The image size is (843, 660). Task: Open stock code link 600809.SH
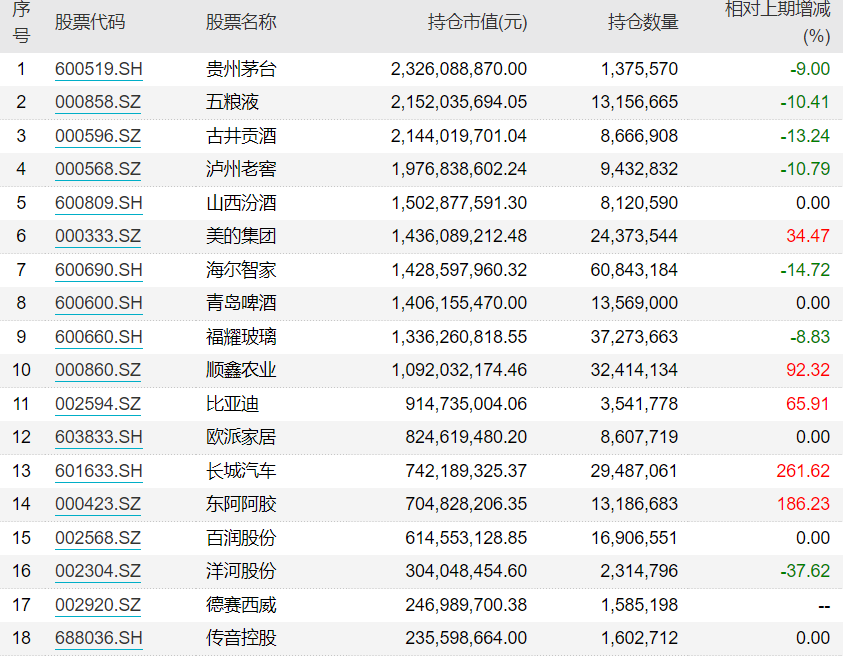[99, 203]
